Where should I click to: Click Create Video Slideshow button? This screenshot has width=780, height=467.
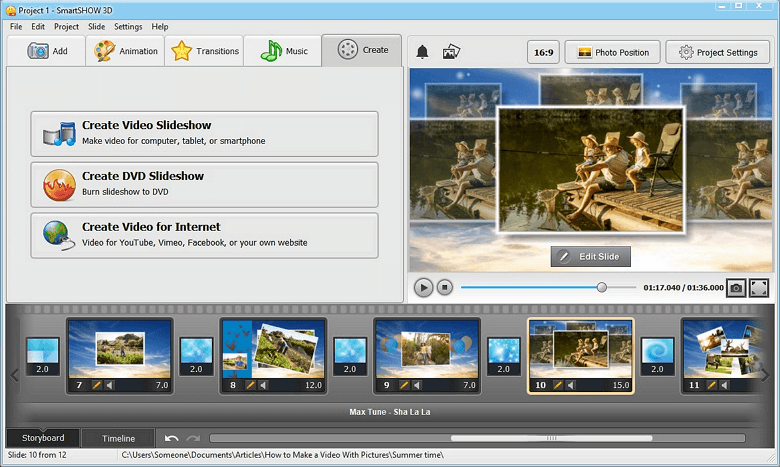(x=204, y=133)
